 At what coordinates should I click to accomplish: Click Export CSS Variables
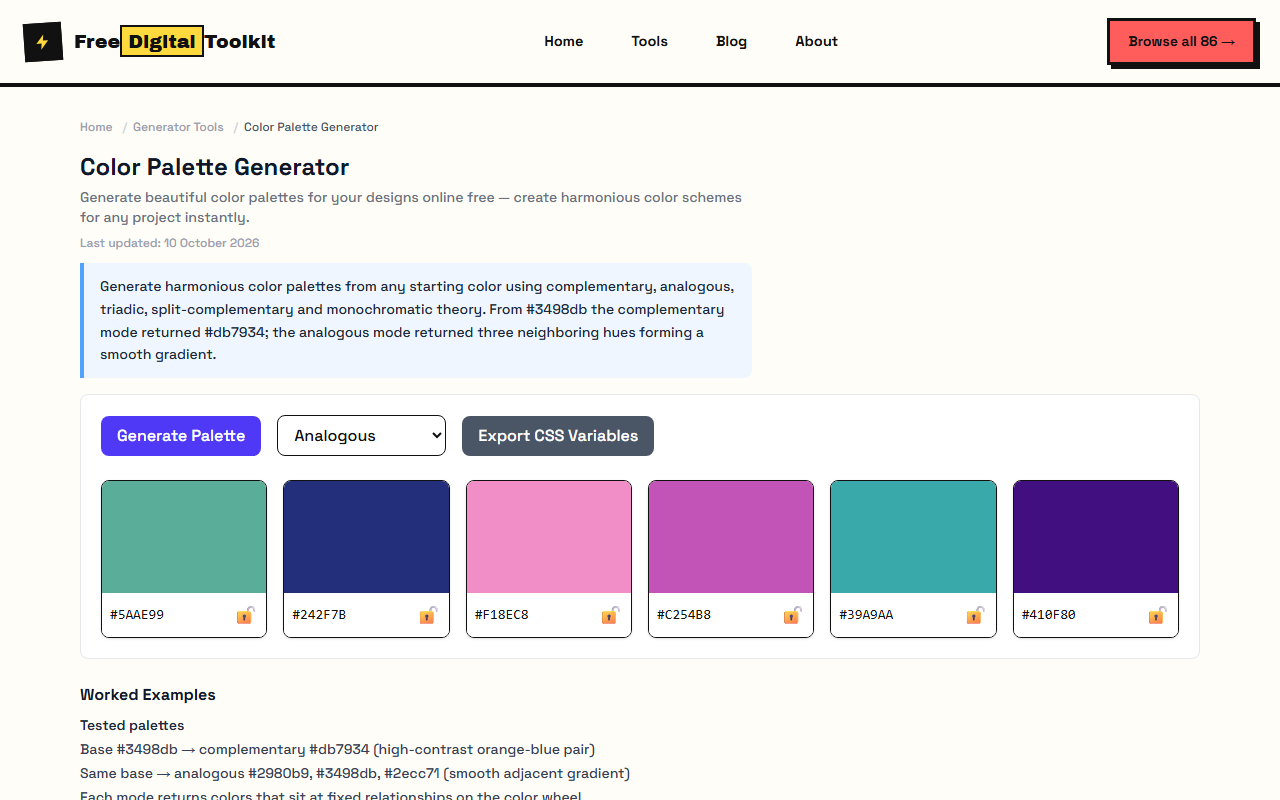(558, 436)
